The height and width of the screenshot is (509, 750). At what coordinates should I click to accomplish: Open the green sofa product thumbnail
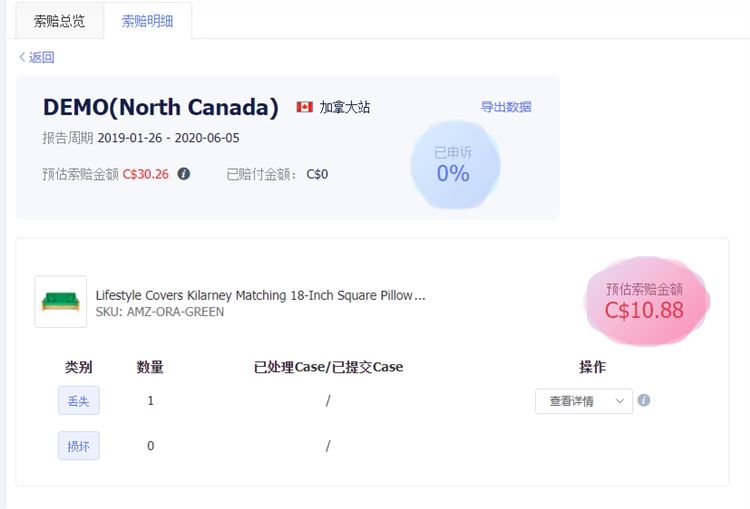click(61, 301)
